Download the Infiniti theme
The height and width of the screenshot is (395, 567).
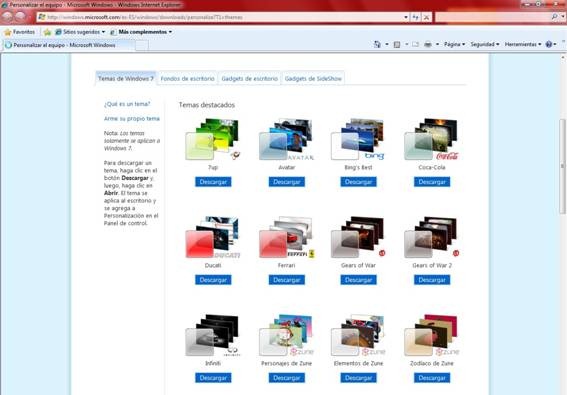coord(213,378)
